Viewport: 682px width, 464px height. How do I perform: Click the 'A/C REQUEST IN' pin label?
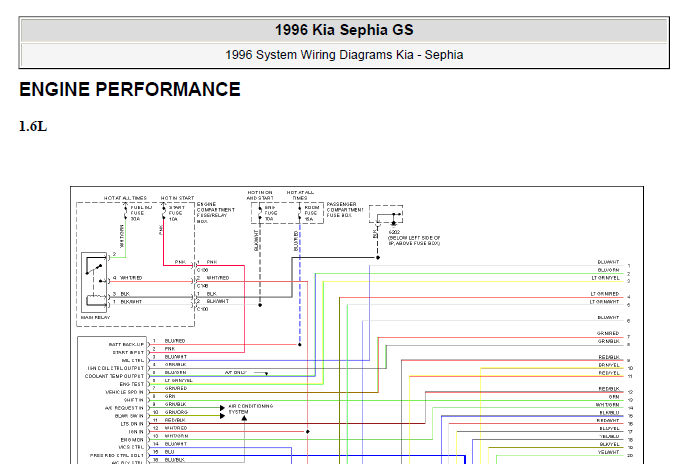tap(124, 408)
